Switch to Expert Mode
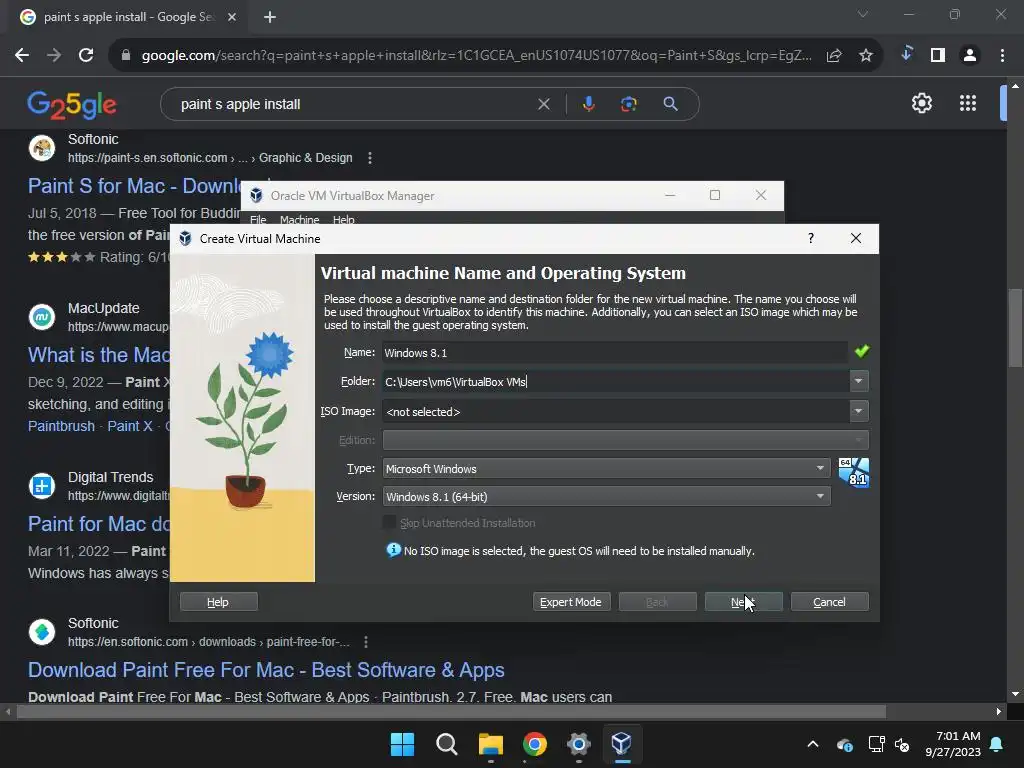The image size is (1024, 768). (x=571, y=601)
